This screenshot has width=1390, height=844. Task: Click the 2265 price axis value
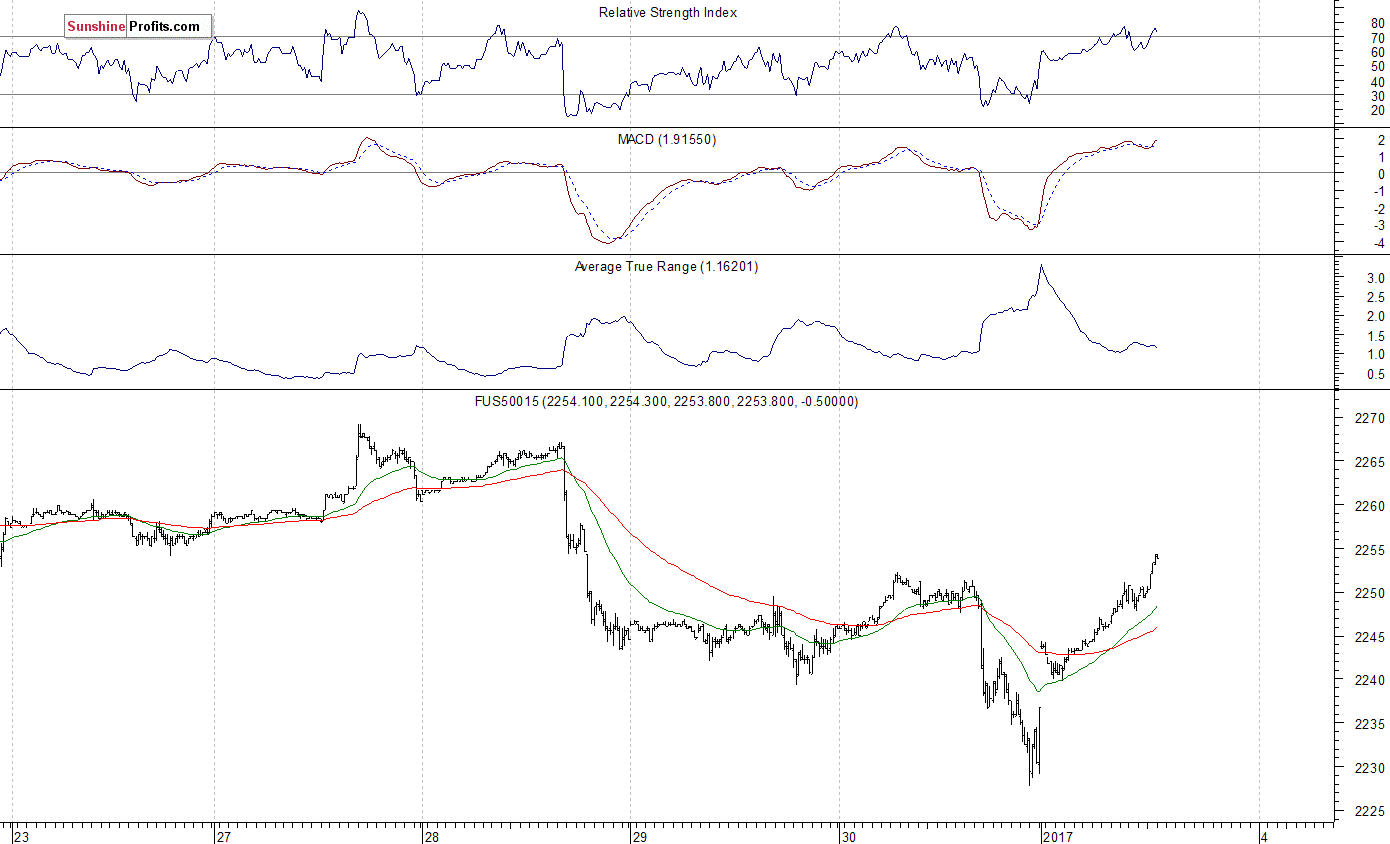click(1369, 462)
